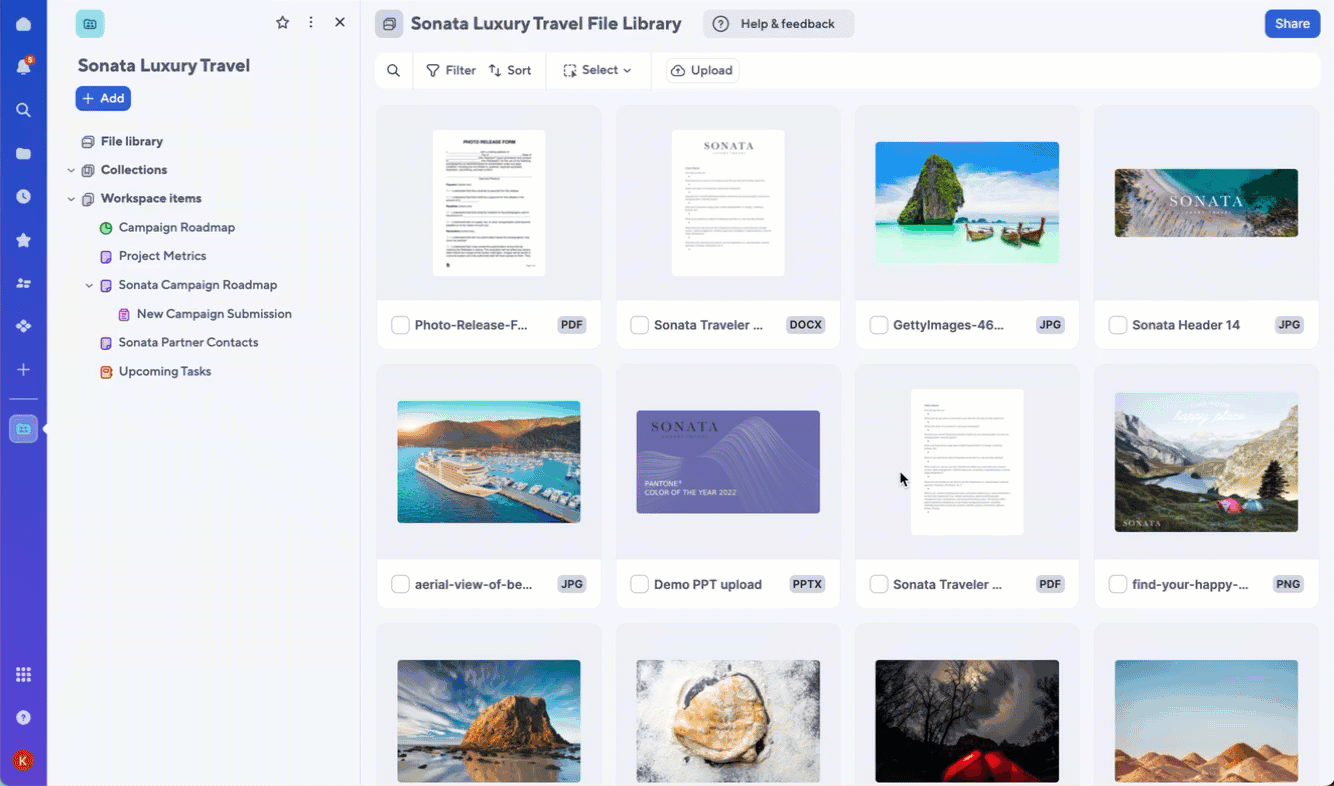Image resolution: width=1334 pixels, height=786 pixels.
Task: Check the Sonata Traveler PDF checkbox
Action: click(878, 584)
